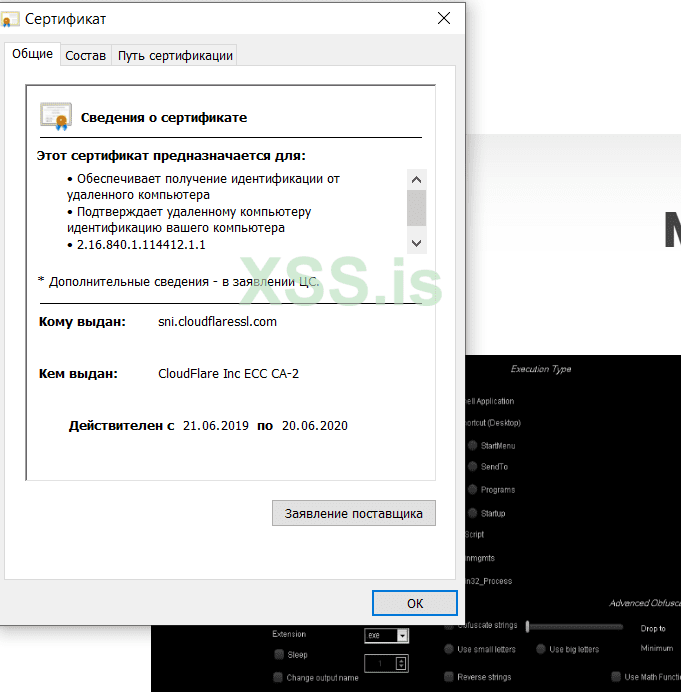This screenshot has height=692, width=681.
Task: Click the Sleep value input field showing 1
Action: click(380, 663)
